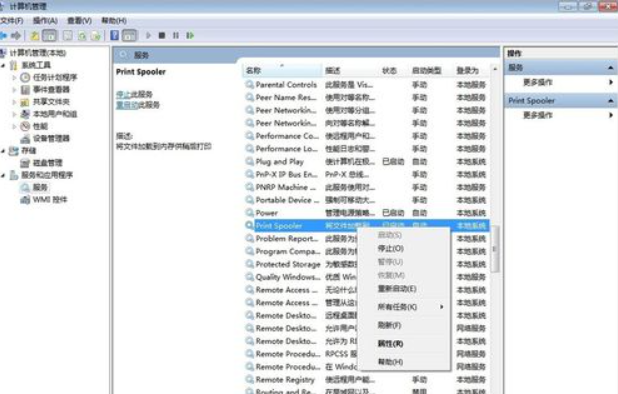Click the services list scroll up arrow

click(x=495, y=69)
